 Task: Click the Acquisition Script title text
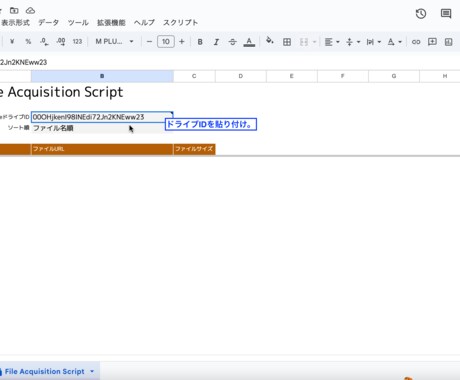(65, 92)
